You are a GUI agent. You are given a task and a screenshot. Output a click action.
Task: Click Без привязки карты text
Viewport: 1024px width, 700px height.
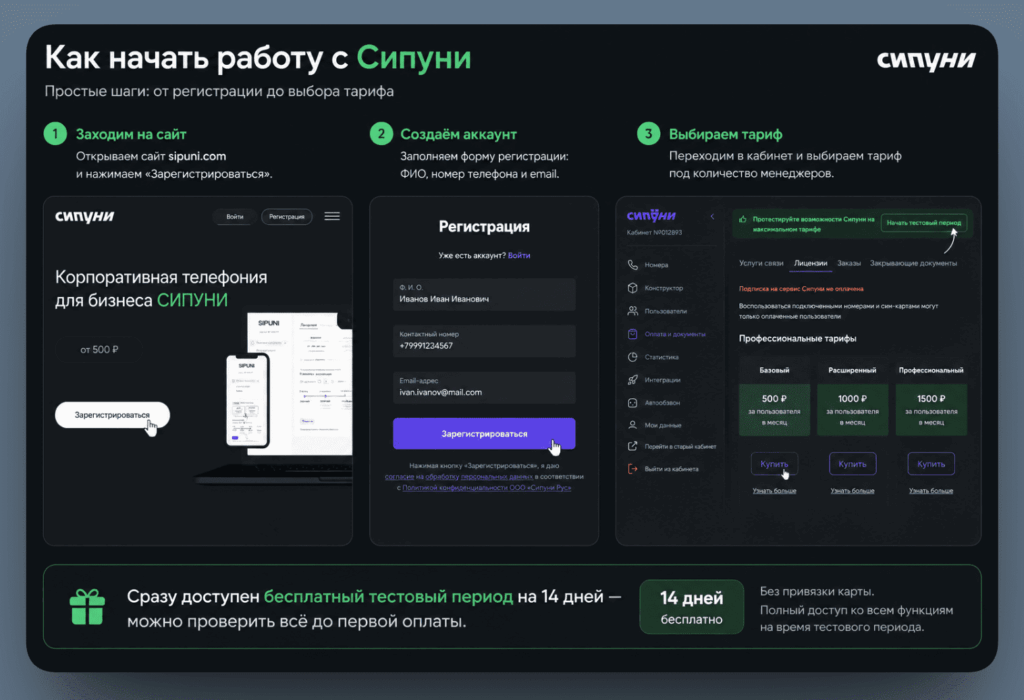point(817,592)
